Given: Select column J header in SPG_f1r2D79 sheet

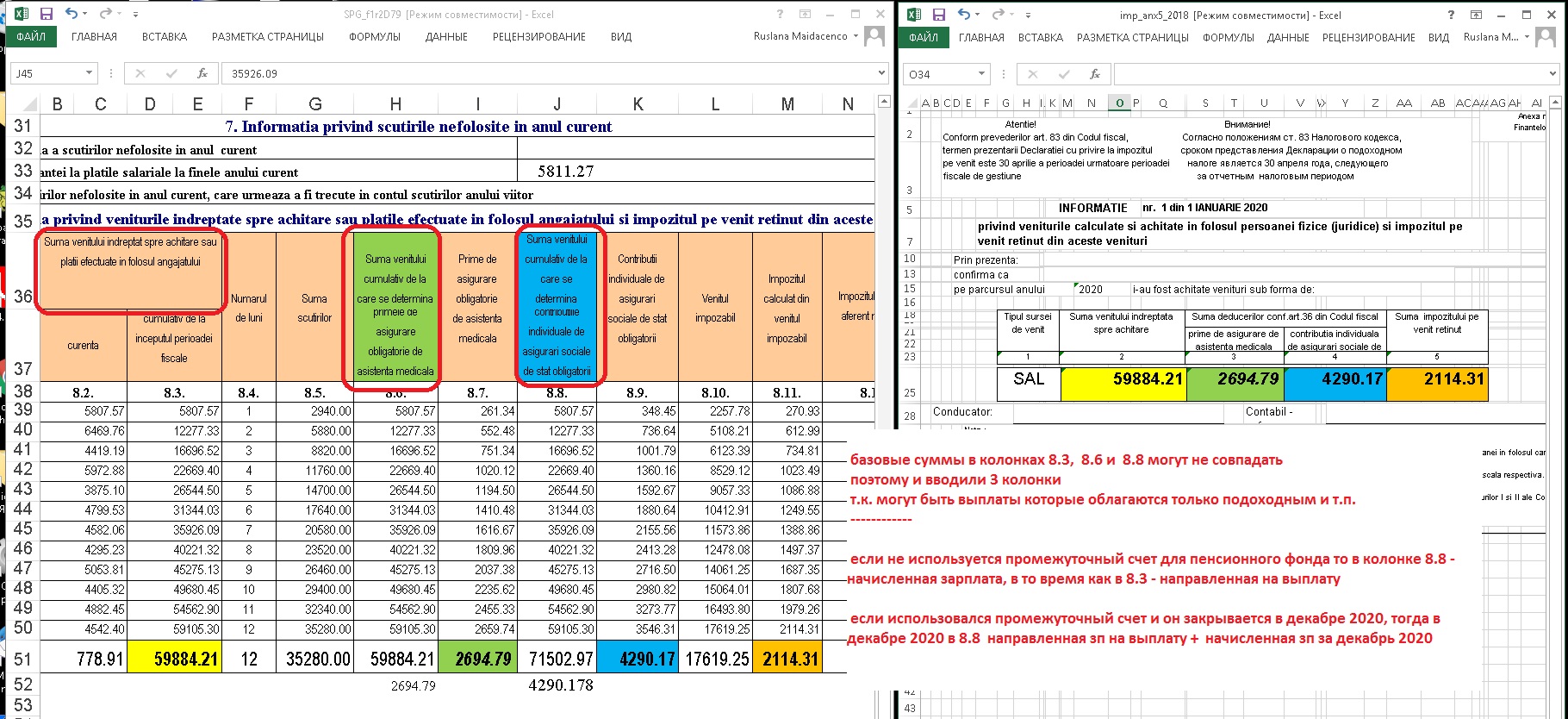Looking at the screenshot, I should coord(557,104).
